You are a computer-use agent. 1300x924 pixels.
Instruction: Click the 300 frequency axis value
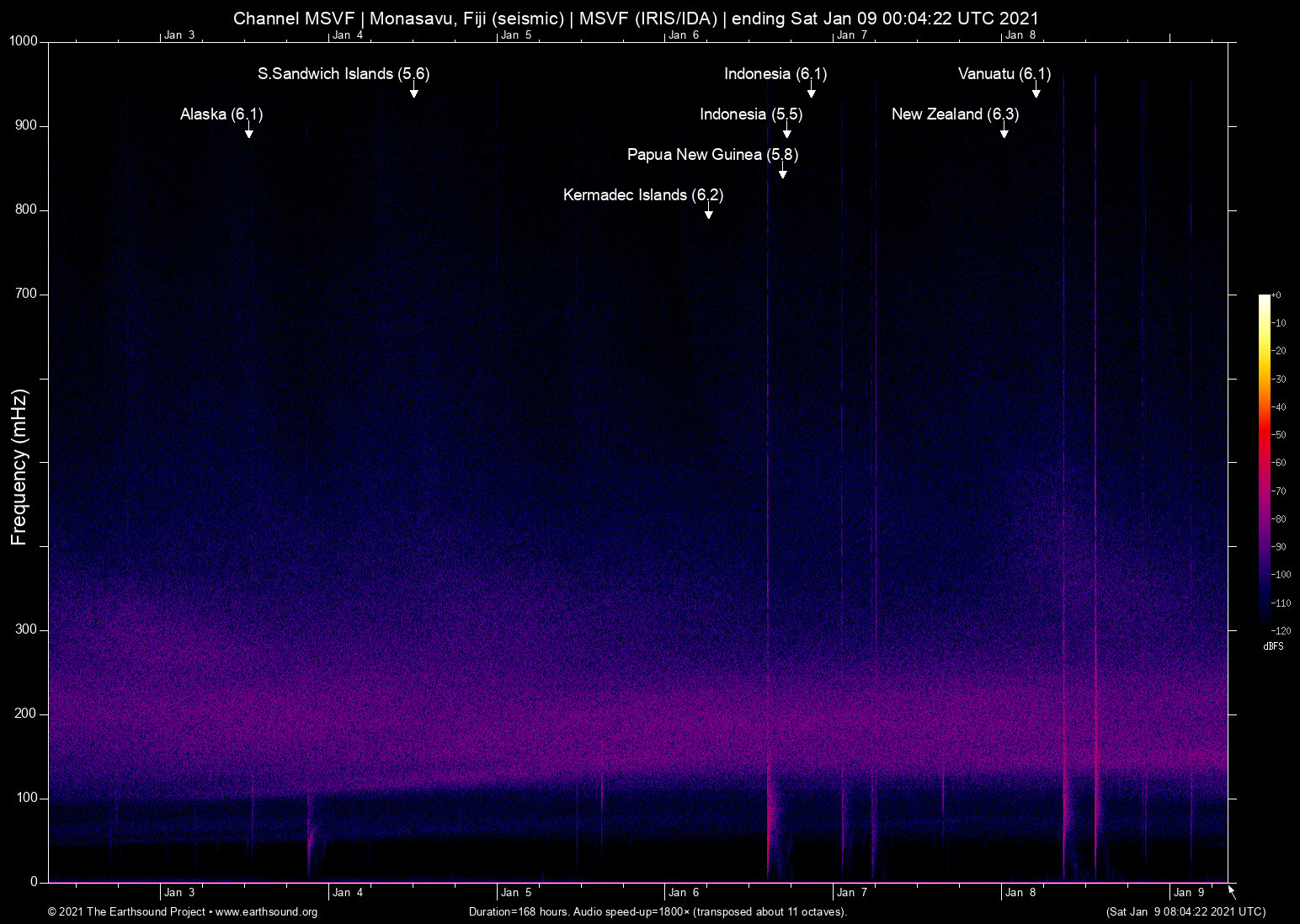click(26, 629)
